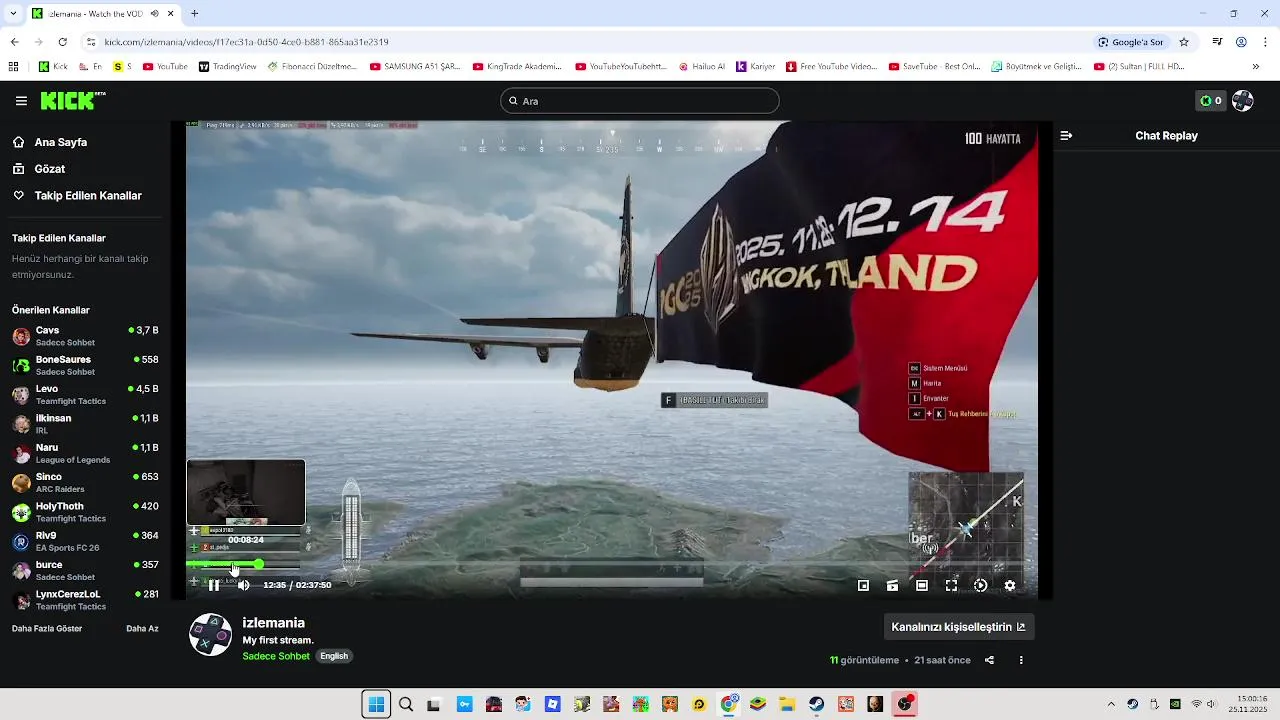Open video player settings gear

[x=1010, y=586]
